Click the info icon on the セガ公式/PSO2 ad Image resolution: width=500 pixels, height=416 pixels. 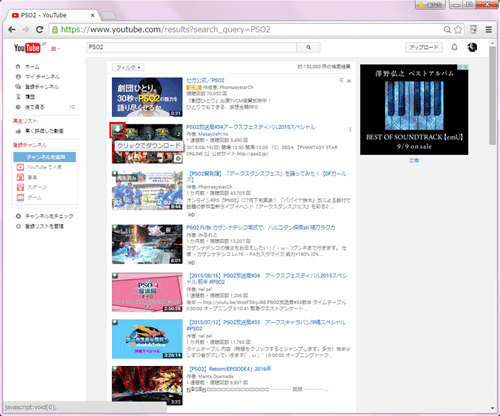click(341, 80)
